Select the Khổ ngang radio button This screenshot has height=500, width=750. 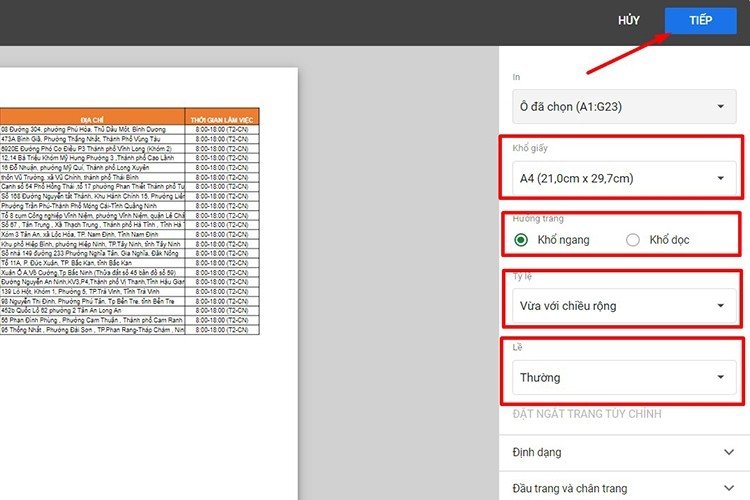click(521, 240)
